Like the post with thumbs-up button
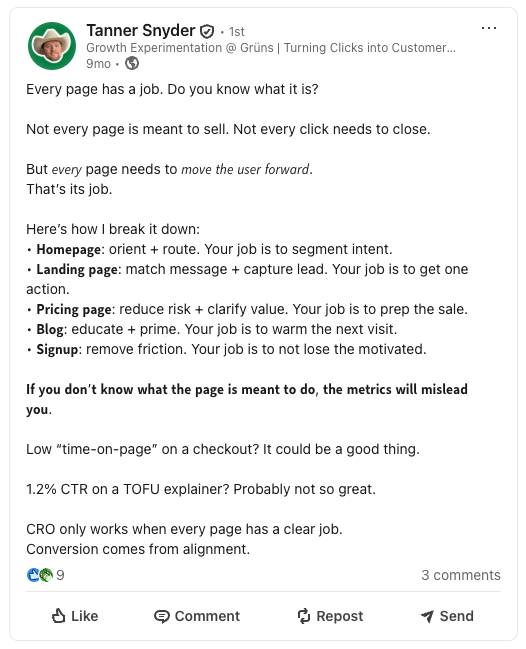 tap(75, 616)
